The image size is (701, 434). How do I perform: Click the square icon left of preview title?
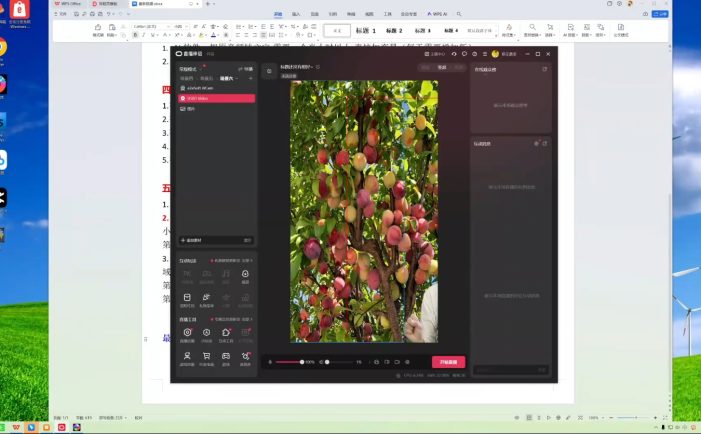pos(269,71)
